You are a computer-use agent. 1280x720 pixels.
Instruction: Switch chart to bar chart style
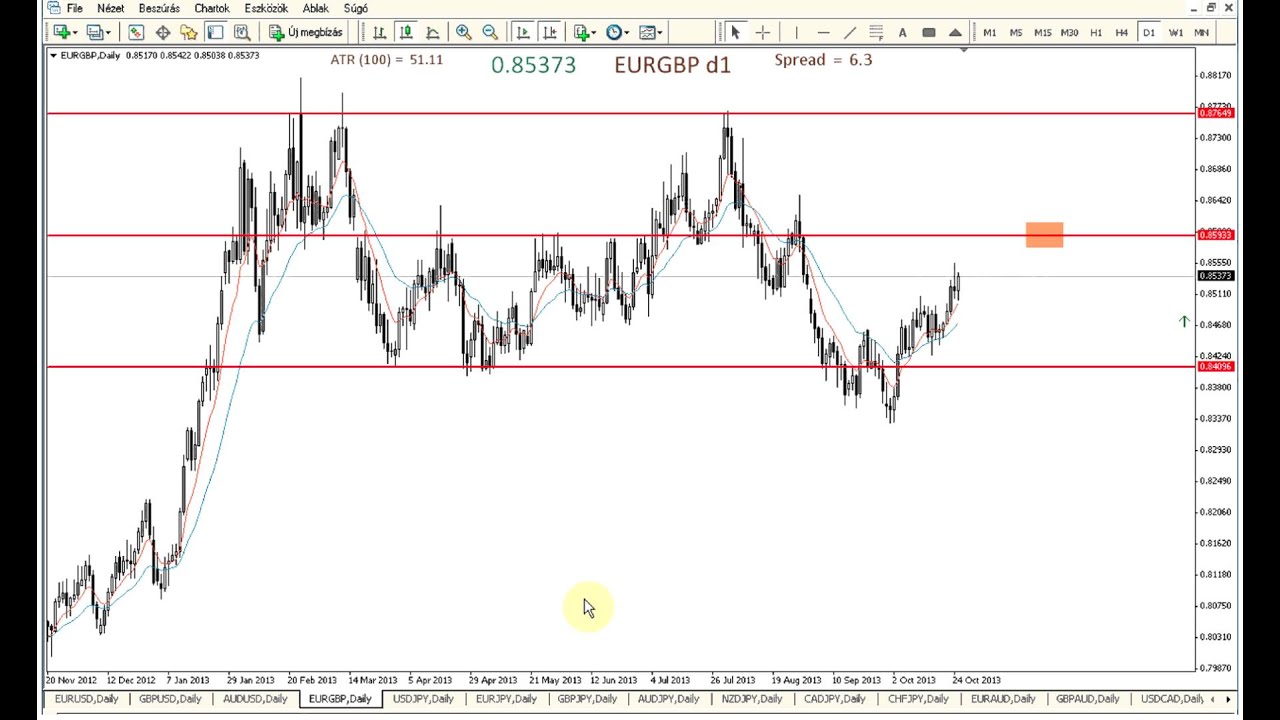[x=380, y=33]
